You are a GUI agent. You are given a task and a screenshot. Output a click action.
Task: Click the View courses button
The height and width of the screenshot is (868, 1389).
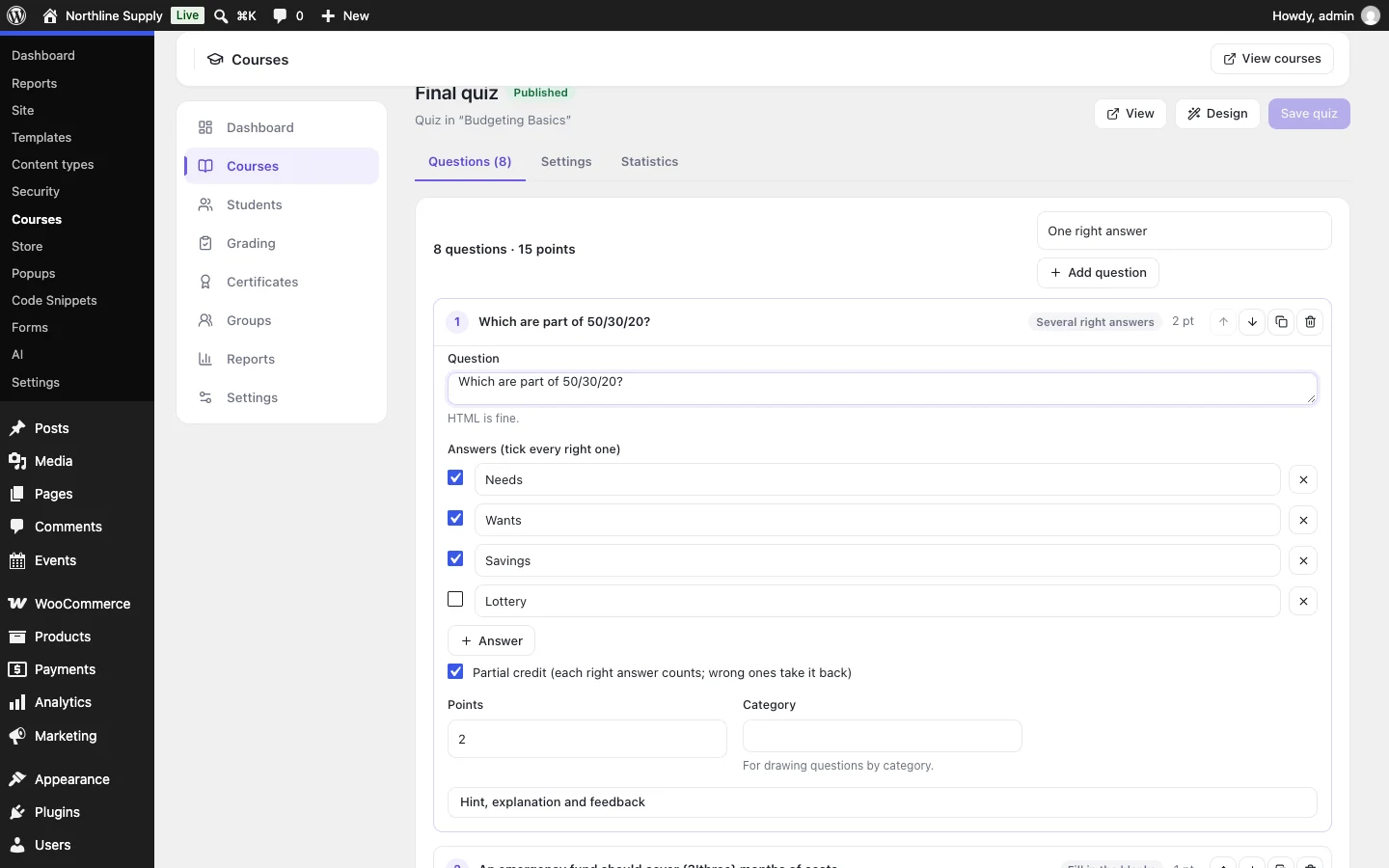(1272, 59)
